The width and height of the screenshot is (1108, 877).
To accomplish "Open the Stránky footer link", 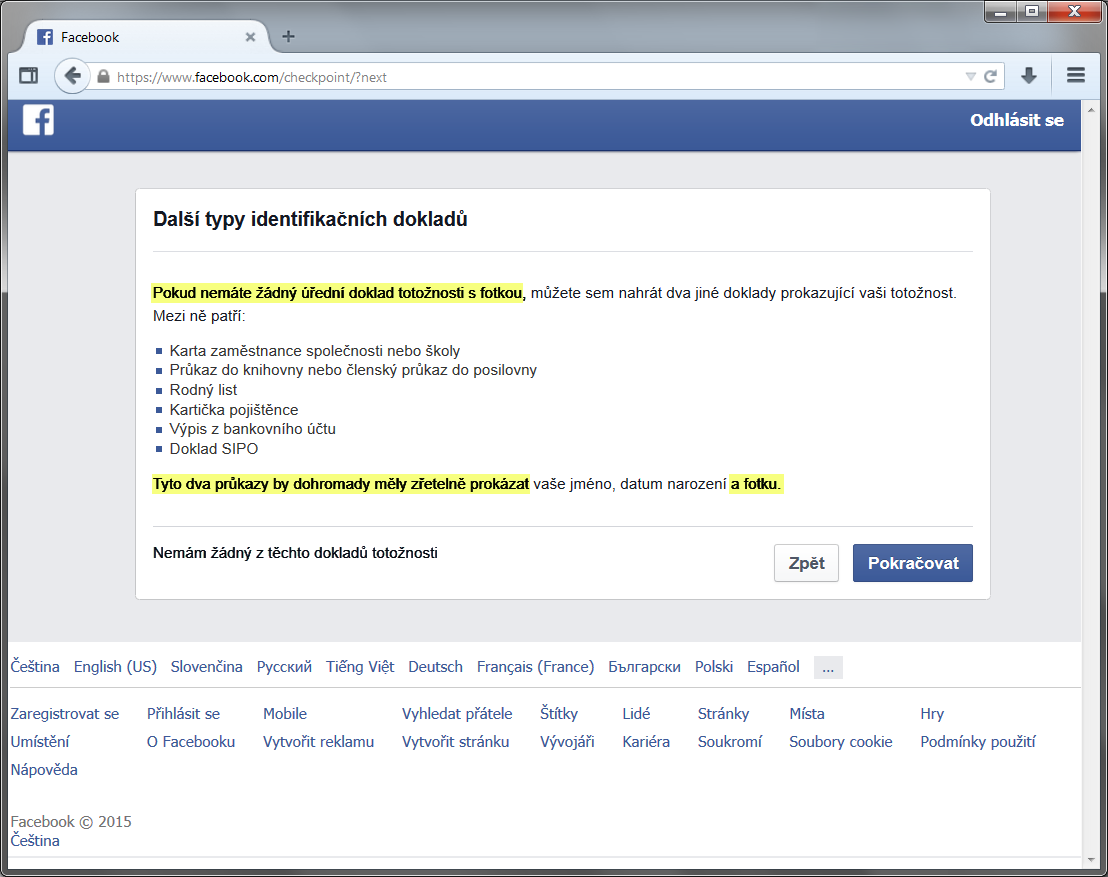I will (723, 714).
